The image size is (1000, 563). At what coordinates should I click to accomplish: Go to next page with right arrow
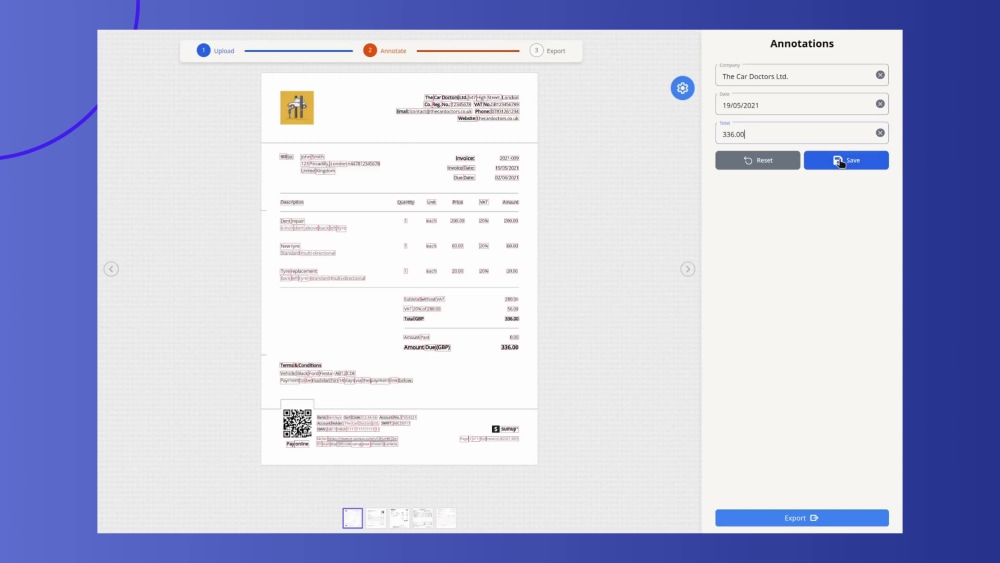click(x=687, y=269)
